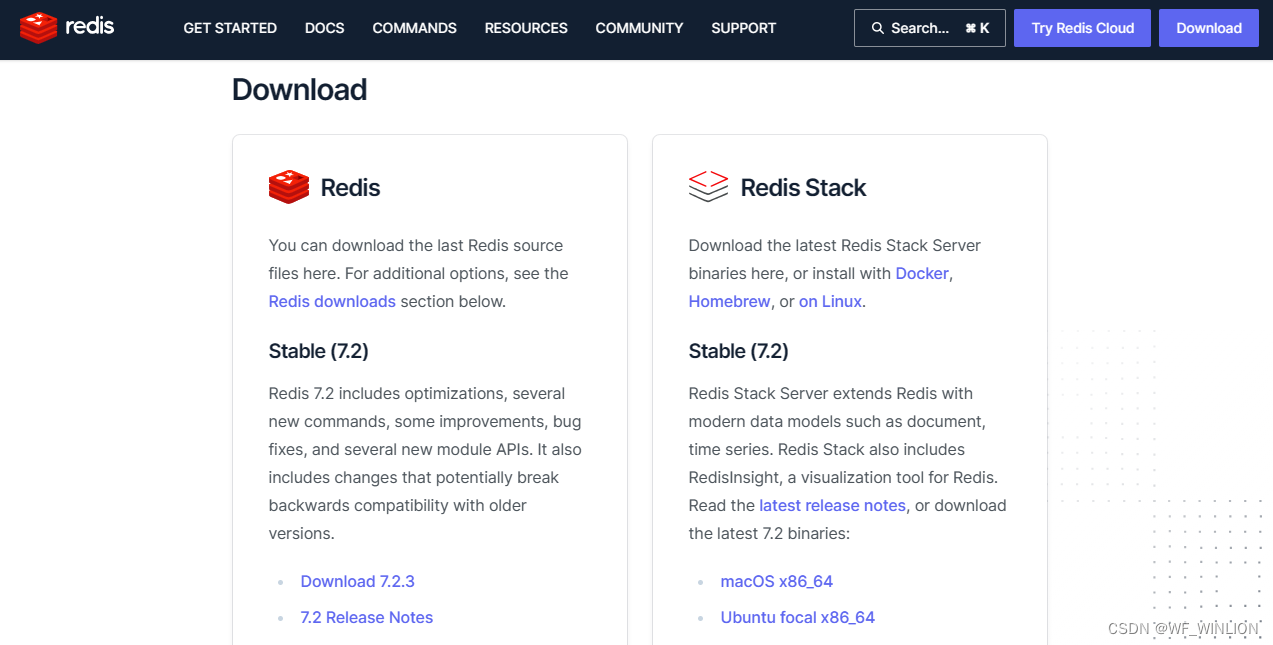Click the Redis card title text
Screen dimensions: 1273x645
[x=350, y=187]
